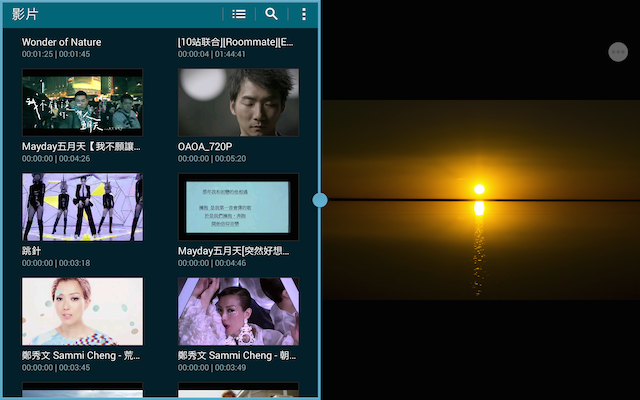
Task: Click the 00:00:00 | 00:03:49 duration text
Action: click(x=212, y=368)
